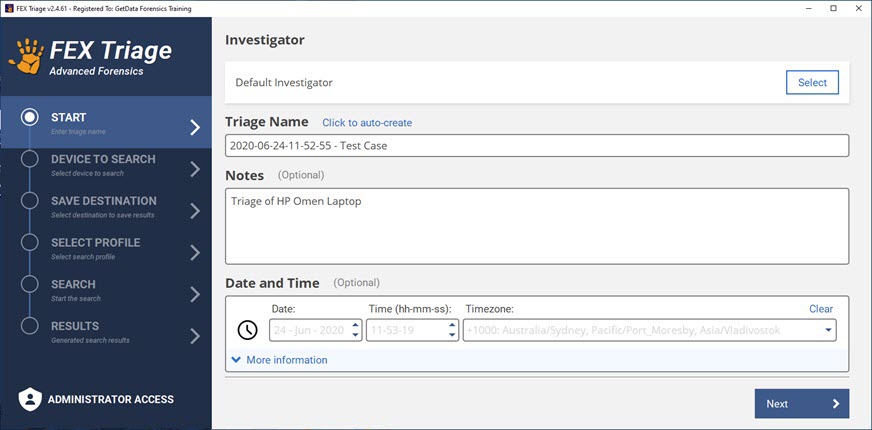The image size is (872, 430).
Task: Go to the SAVE DESTINATION step
Action: 104,201
